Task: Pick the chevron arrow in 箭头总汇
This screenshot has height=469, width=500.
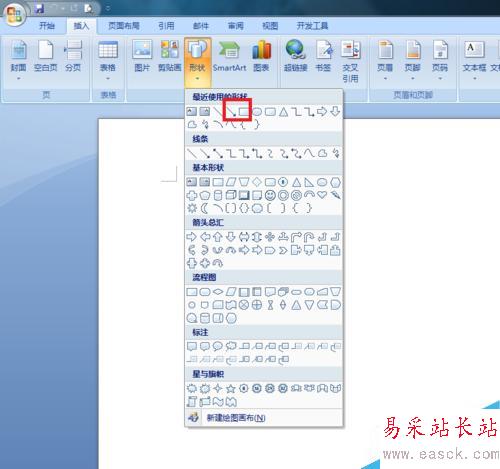Action: [283, 250]
